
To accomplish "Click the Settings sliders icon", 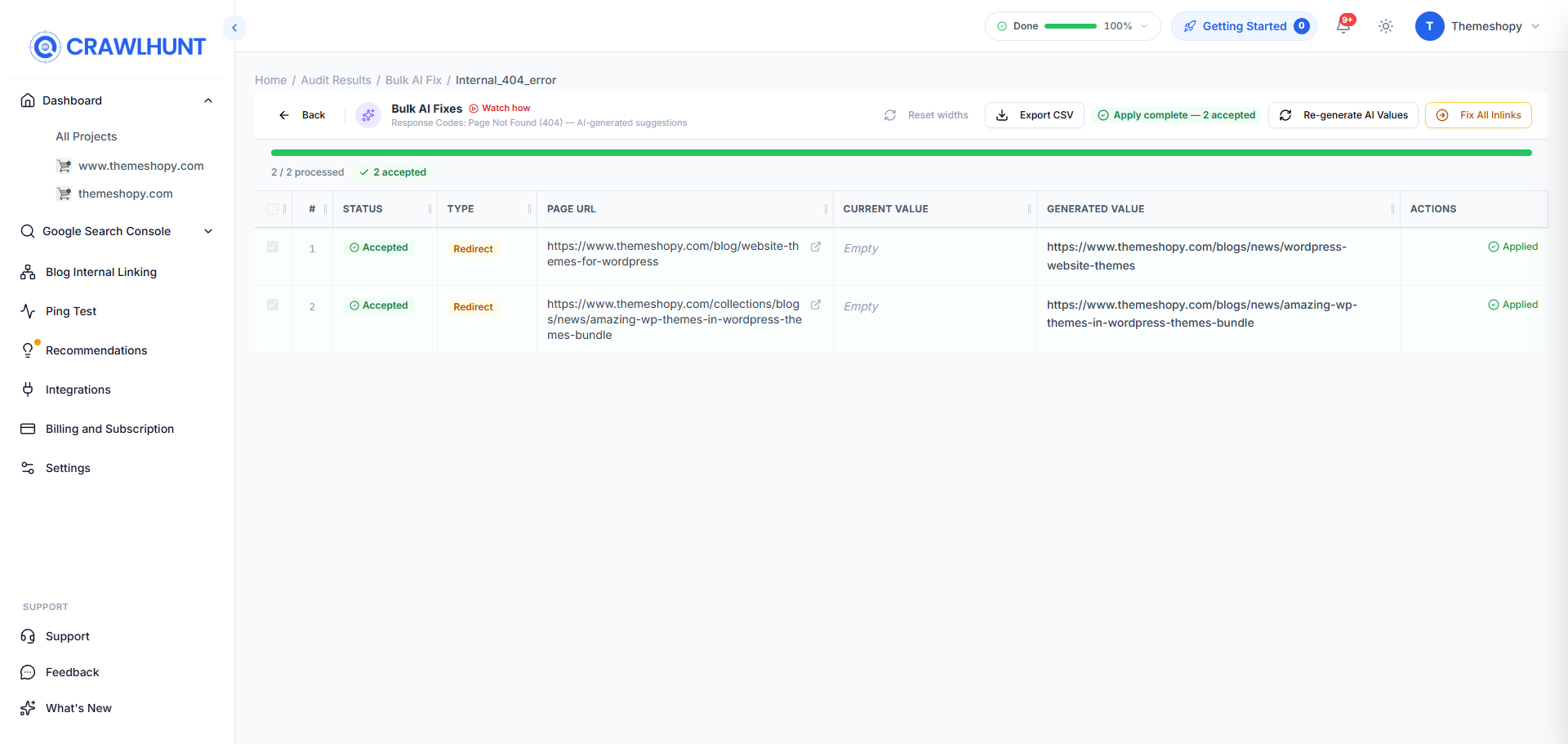I will 28,468.
